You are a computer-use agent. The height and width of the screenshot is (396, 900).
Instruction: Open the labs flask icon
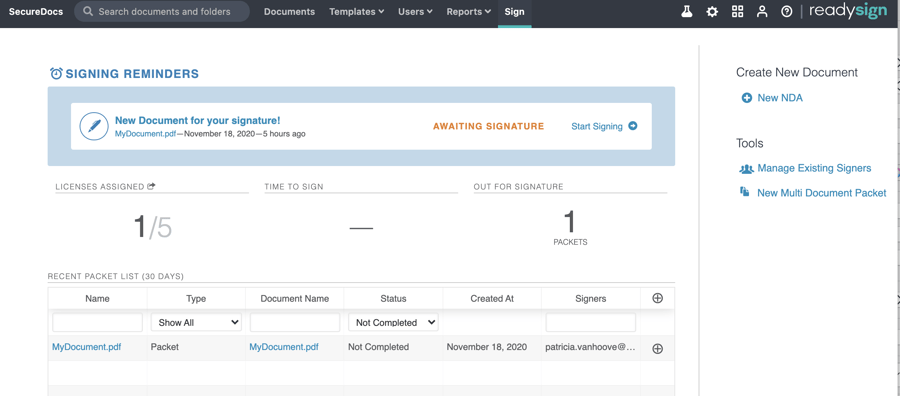[x=686, y=11]
